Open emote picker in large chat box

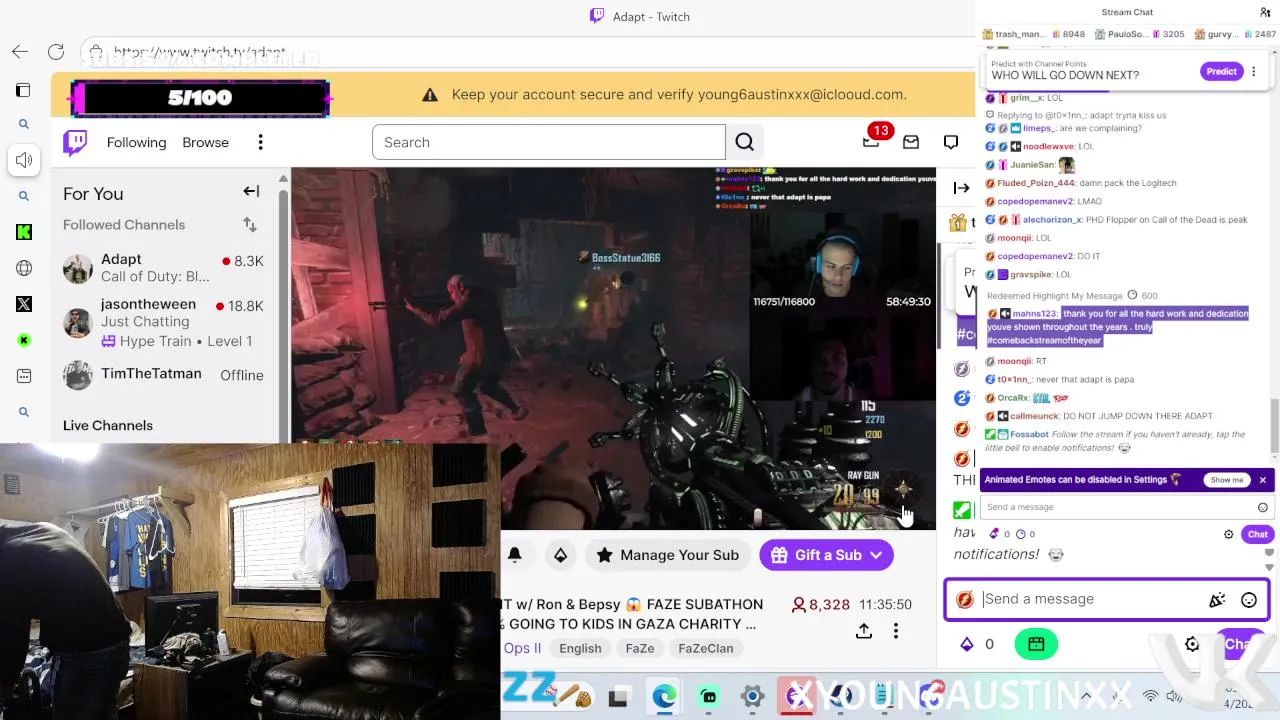pos(1249,600)
